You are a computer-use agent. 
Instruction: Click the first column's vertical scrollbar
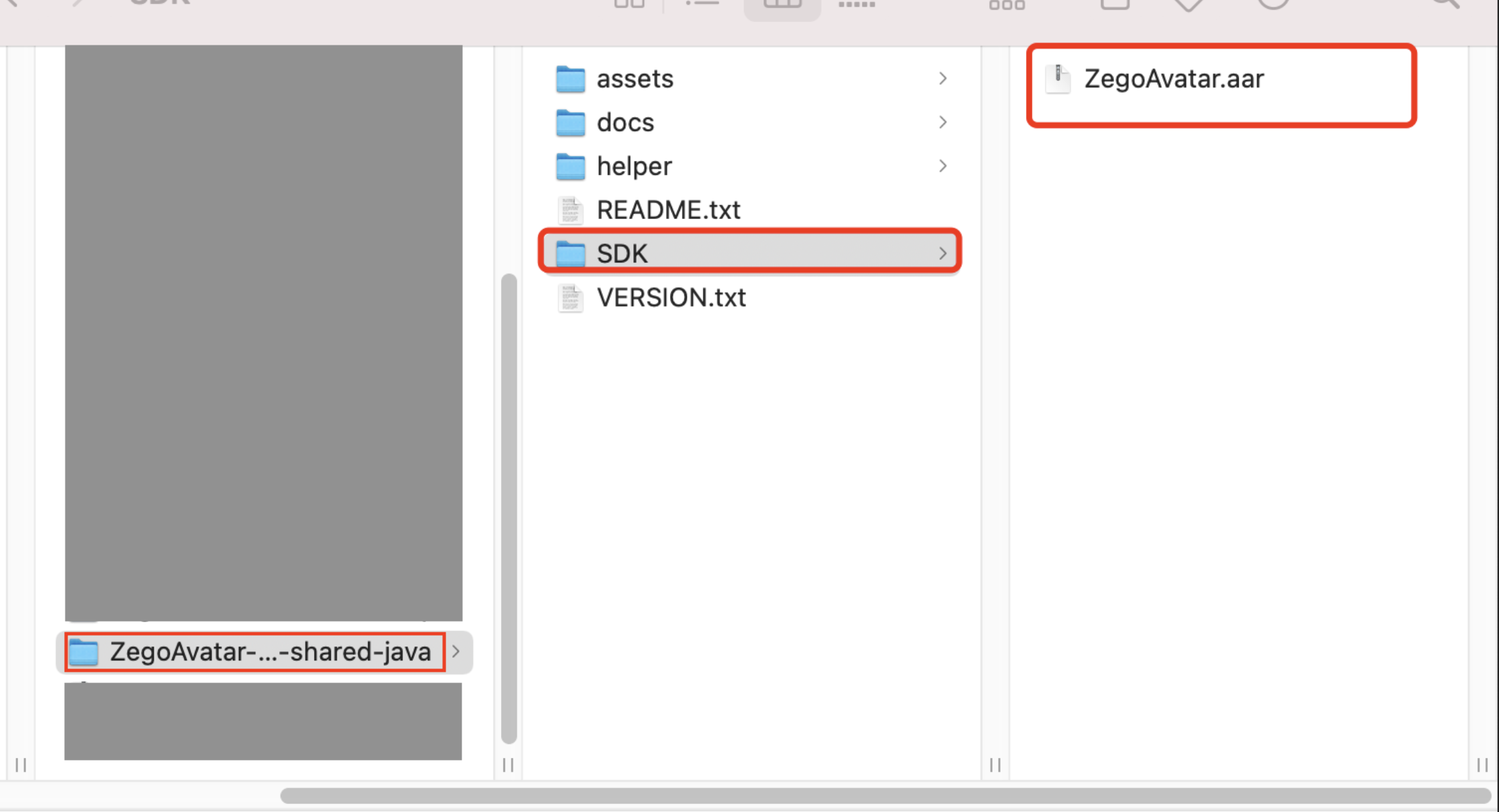point(509,508)
